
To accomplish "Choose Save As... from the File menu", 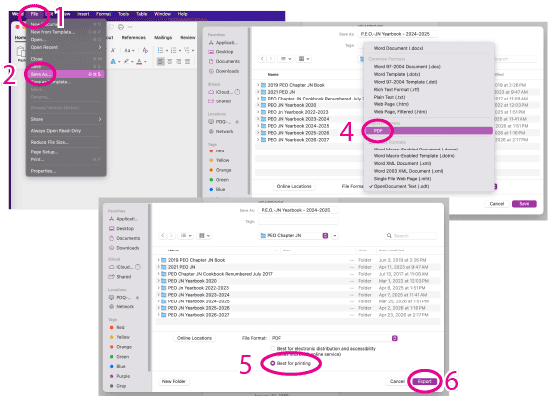I will (66, 74).
